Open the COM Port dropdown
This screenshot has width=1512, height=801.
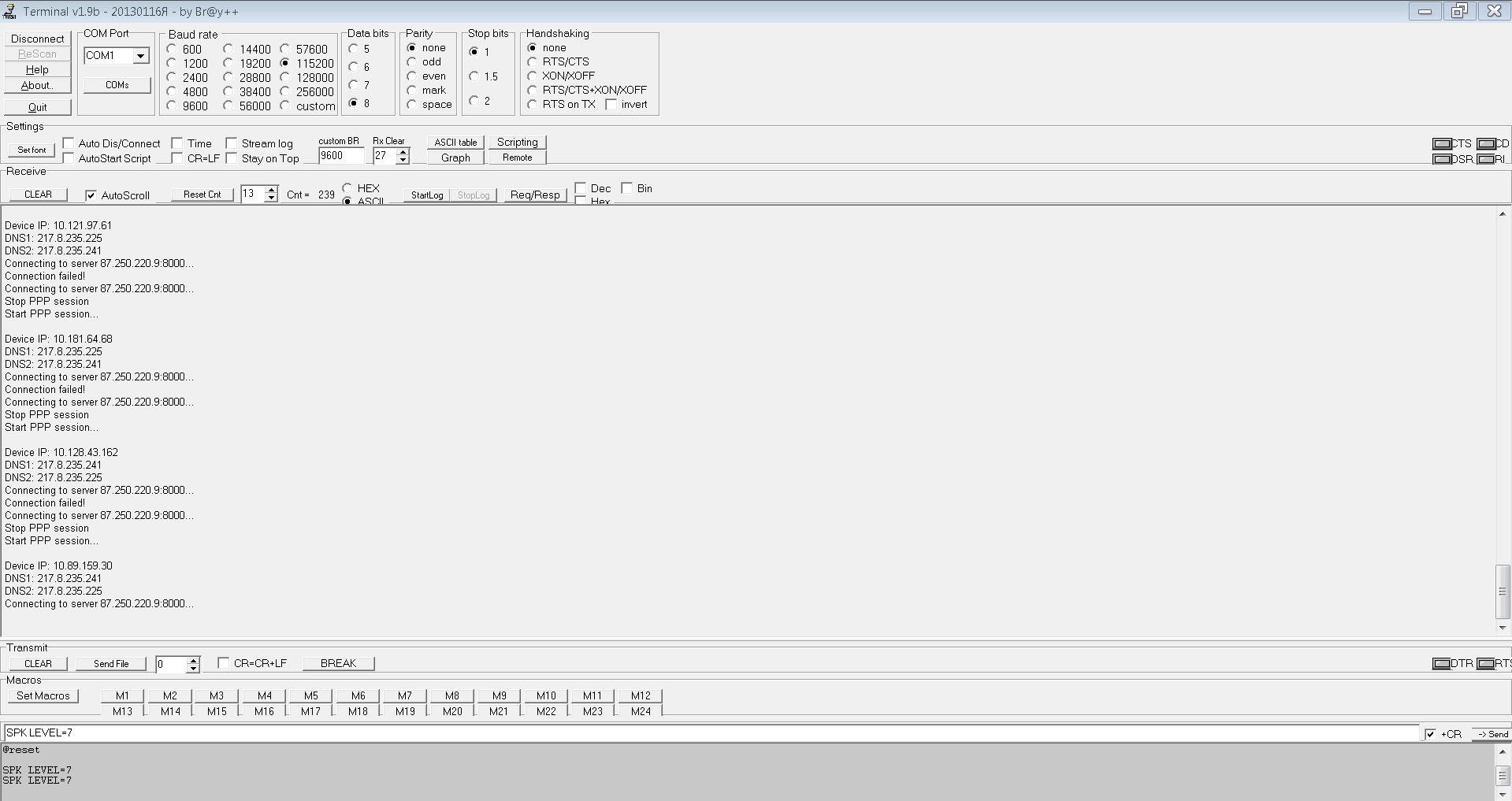(x=140, y=56)
